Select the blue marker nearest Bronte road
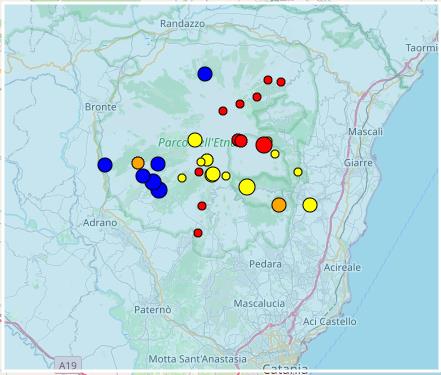The height and width of the screenshot is (375, 441). click(105, 165)
